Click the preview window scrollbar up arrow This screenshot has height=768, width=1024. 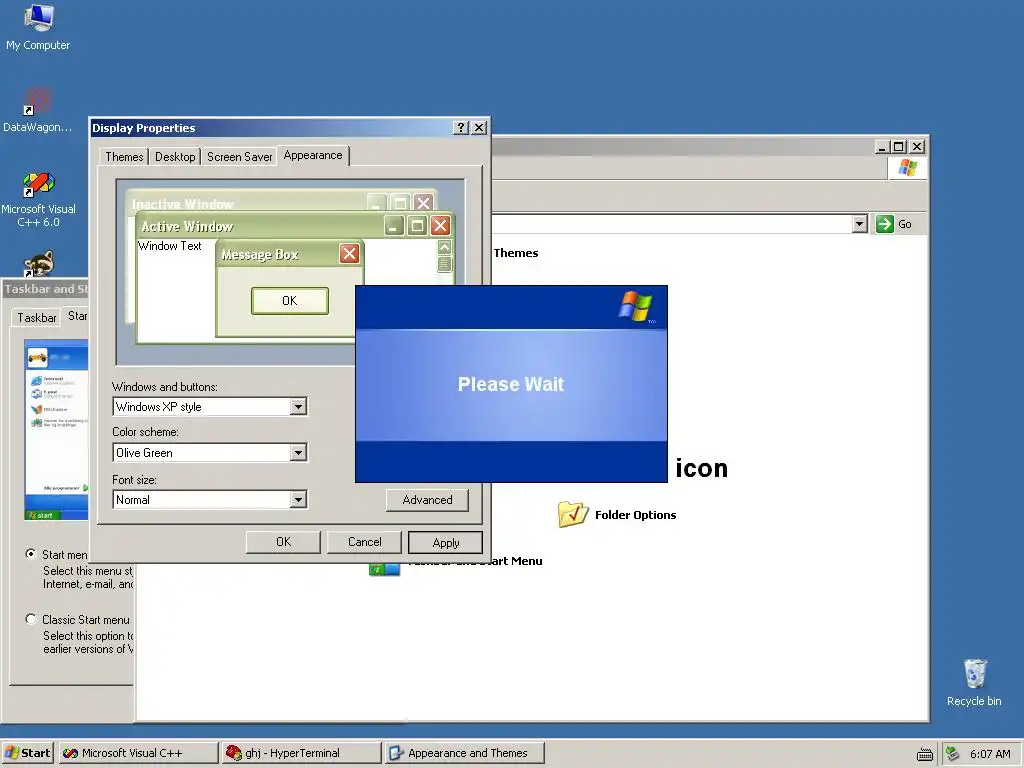(x=444, y=247)
